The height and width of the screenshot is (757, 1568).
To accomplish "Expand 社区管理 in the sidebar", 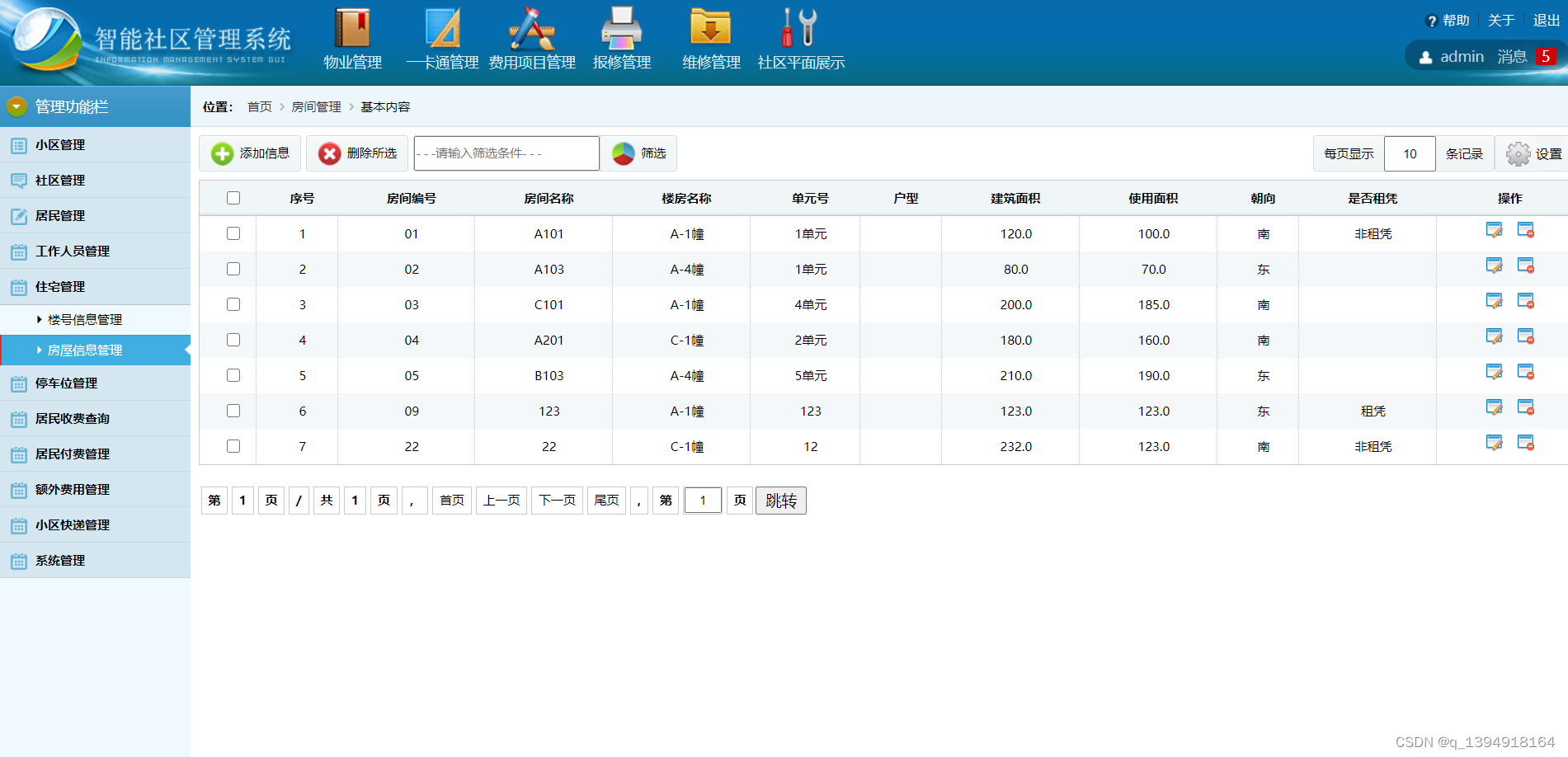I will [95, 181].
